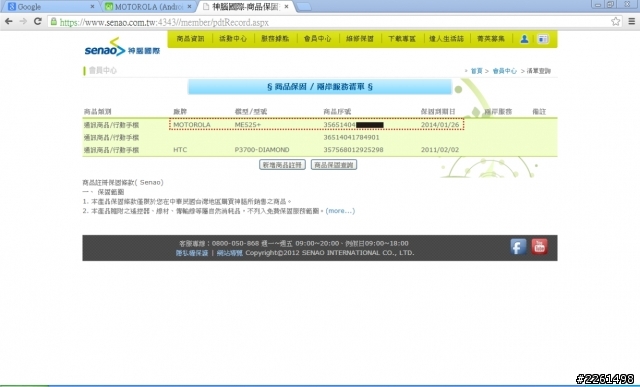Select P3700-DIAMOND model cell

click(262, 150)
